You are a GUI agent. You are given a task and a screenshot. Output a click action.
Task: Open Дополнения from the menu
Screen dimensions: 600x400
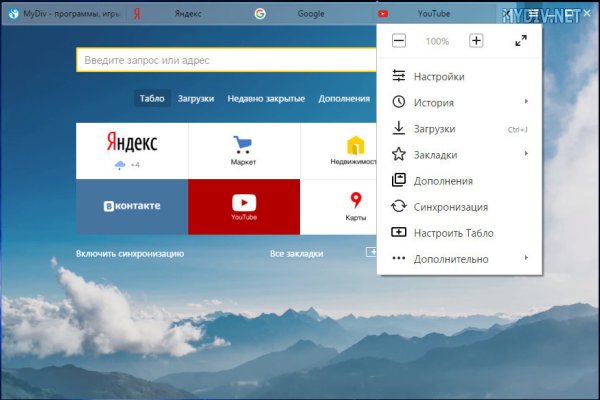[441, 181]
